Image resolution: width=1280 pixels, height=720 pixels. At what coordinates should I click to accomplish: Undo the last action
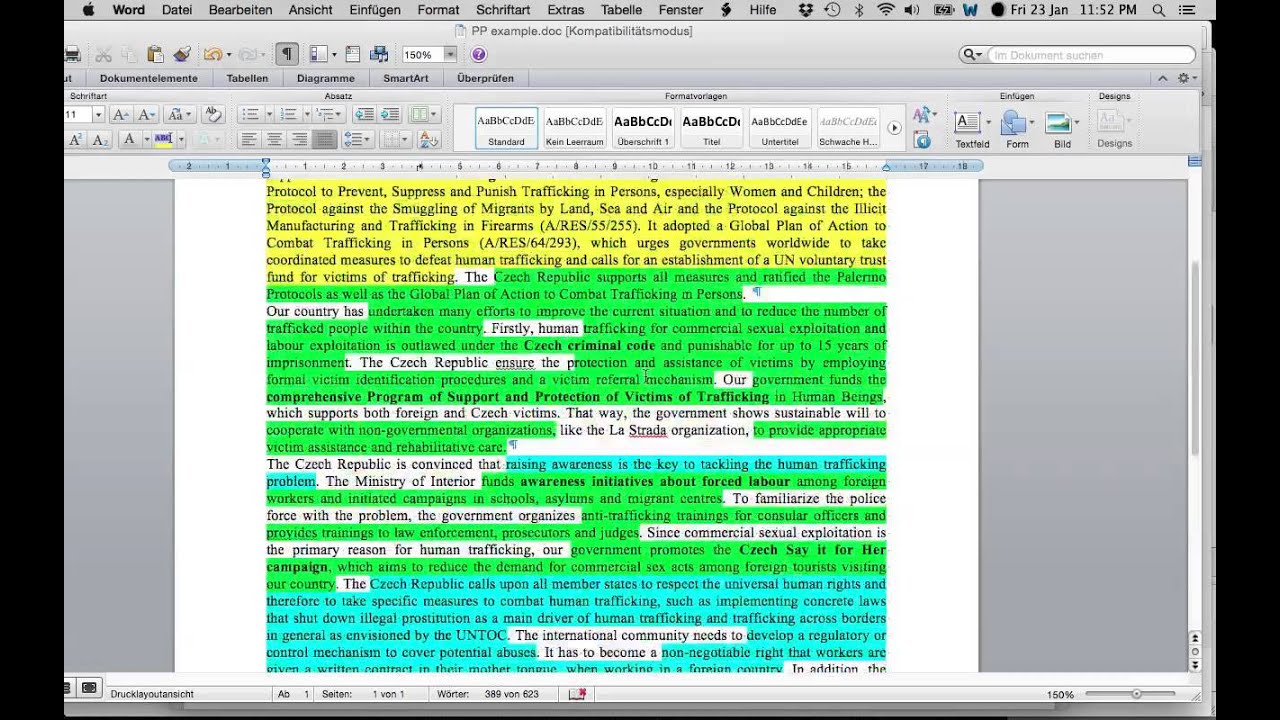pos(212,54)
